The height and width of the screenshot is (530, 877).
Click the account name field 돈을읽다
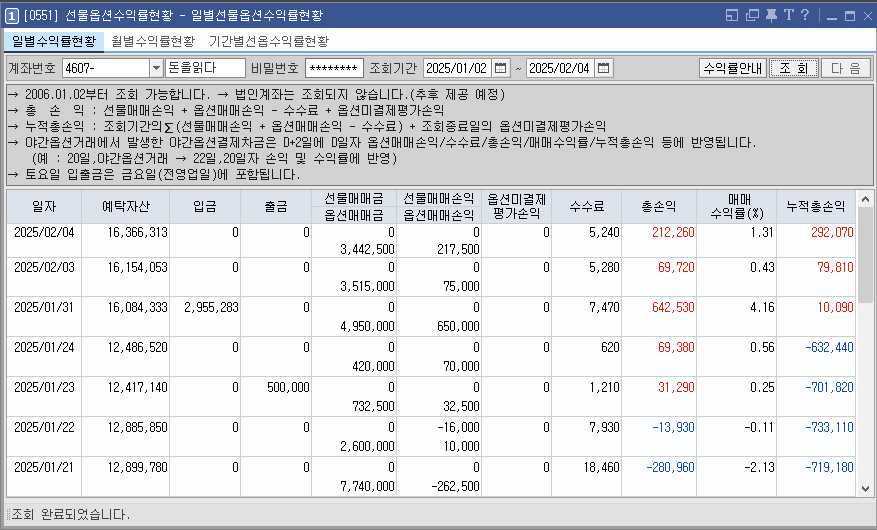tap(205, 68)
